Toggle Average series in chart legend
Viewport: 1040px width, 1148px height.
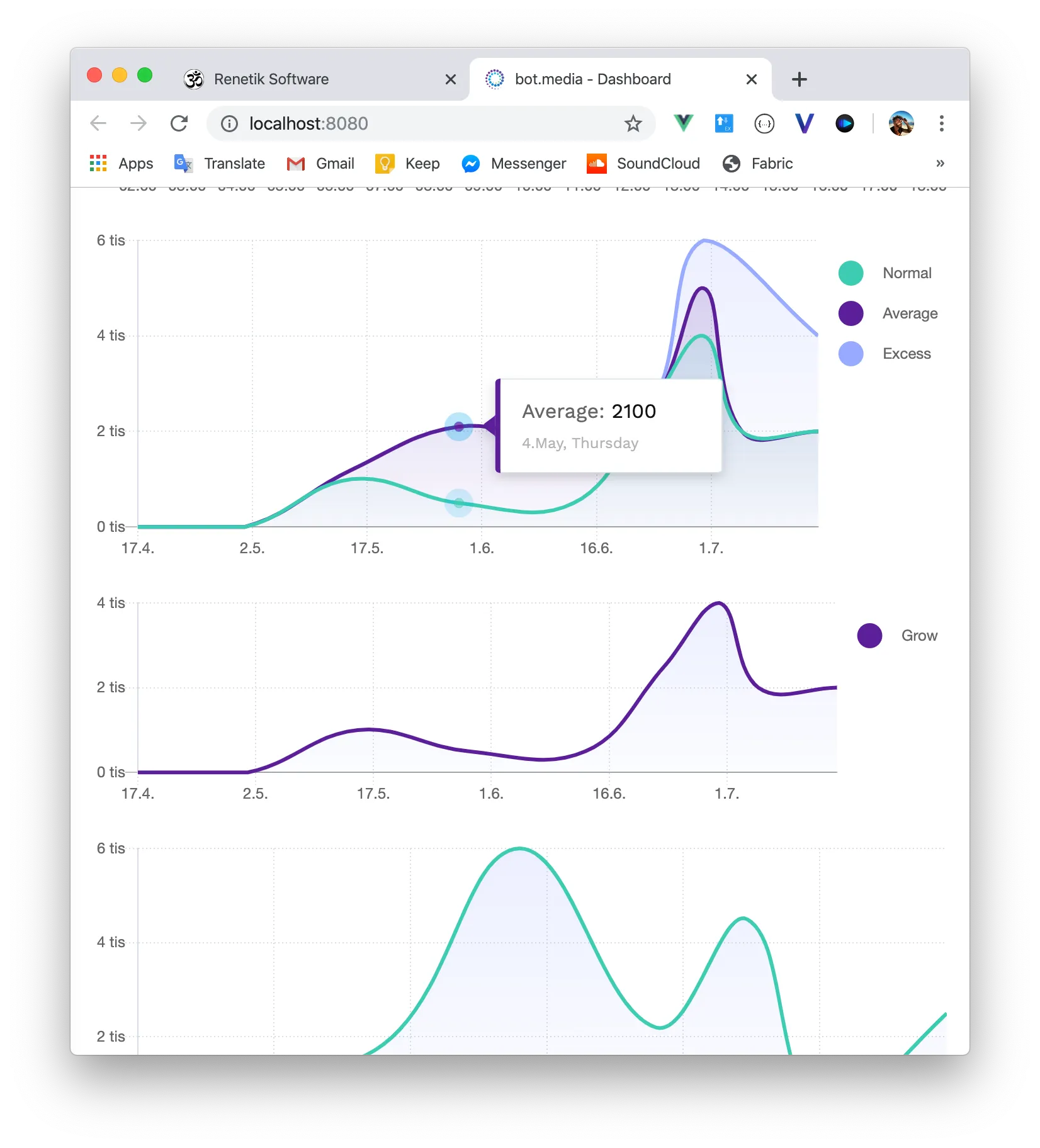888,313
